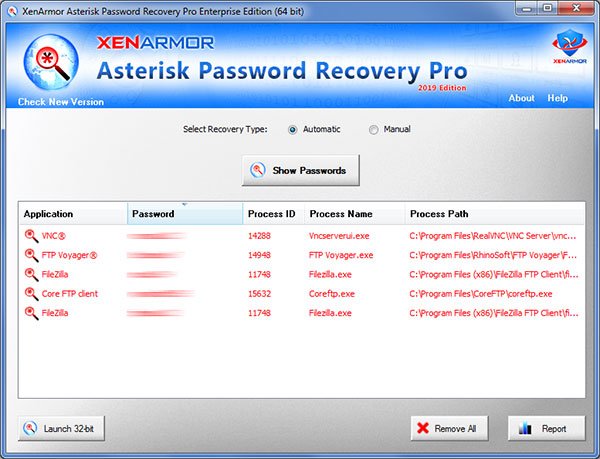
Task: Click the Check New Version link
Action: coord(61,102)
